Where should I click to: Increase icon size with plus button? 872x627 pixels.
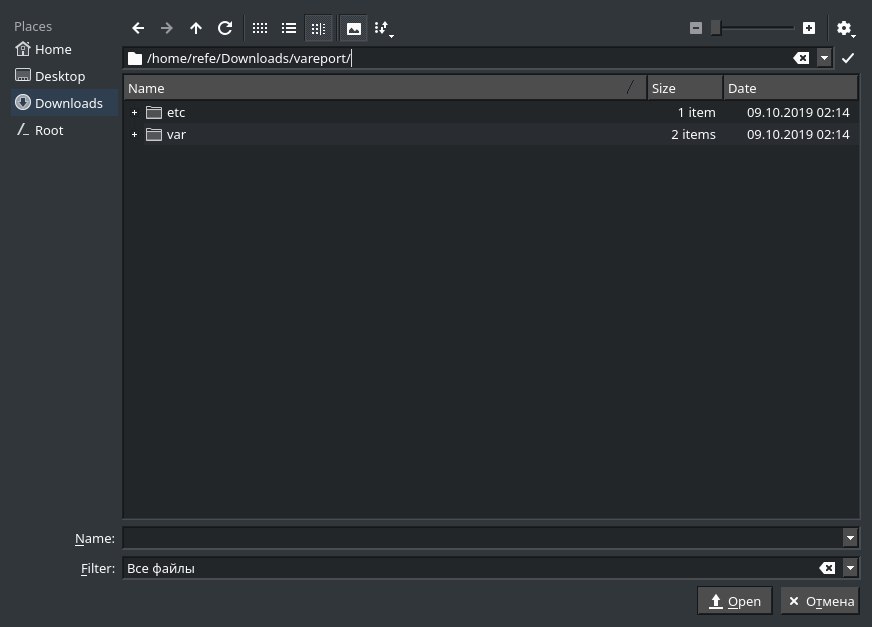tap(809, 28)
